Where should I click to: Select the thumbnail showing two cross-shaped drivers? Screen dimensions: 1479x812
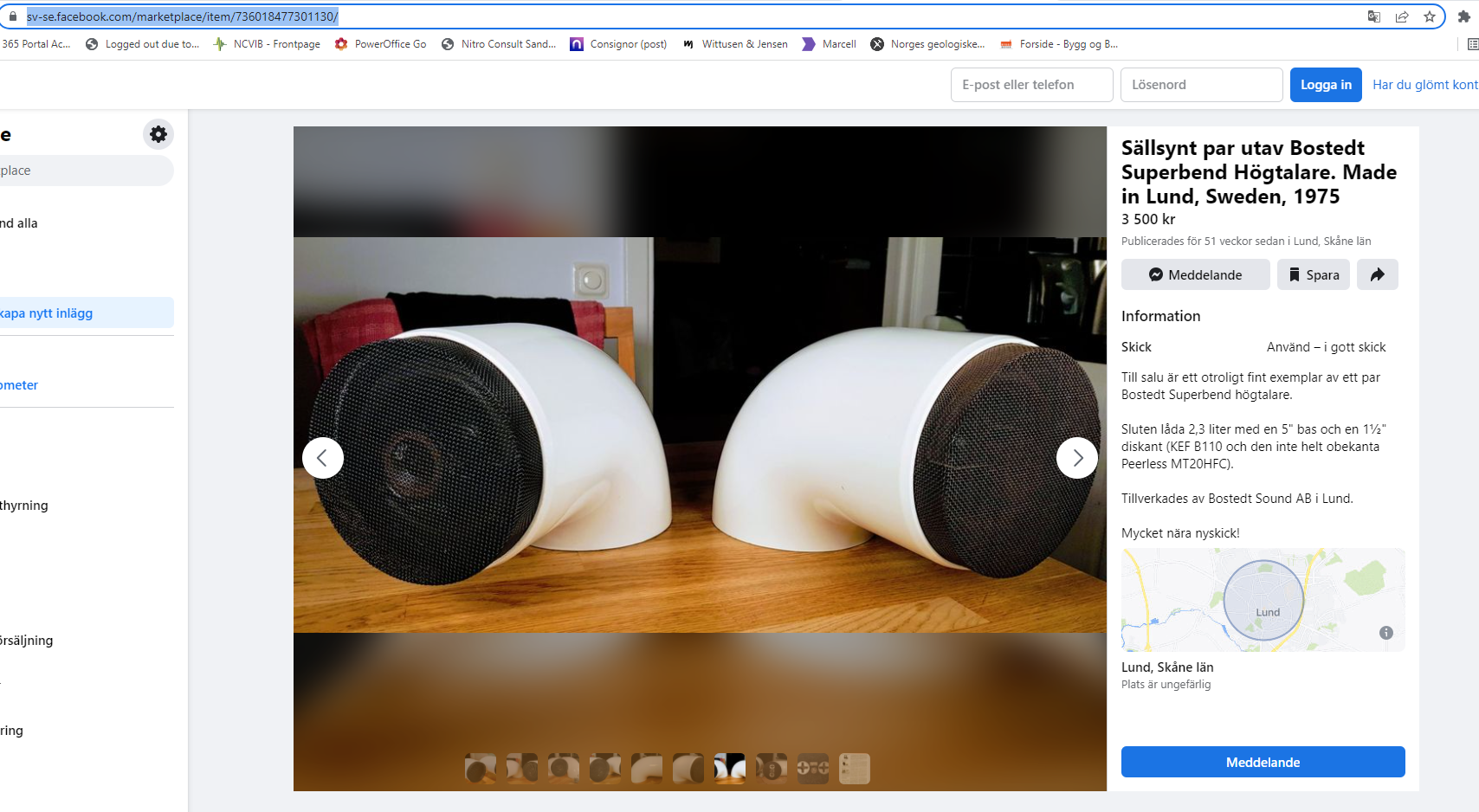(x=813, y=768)
